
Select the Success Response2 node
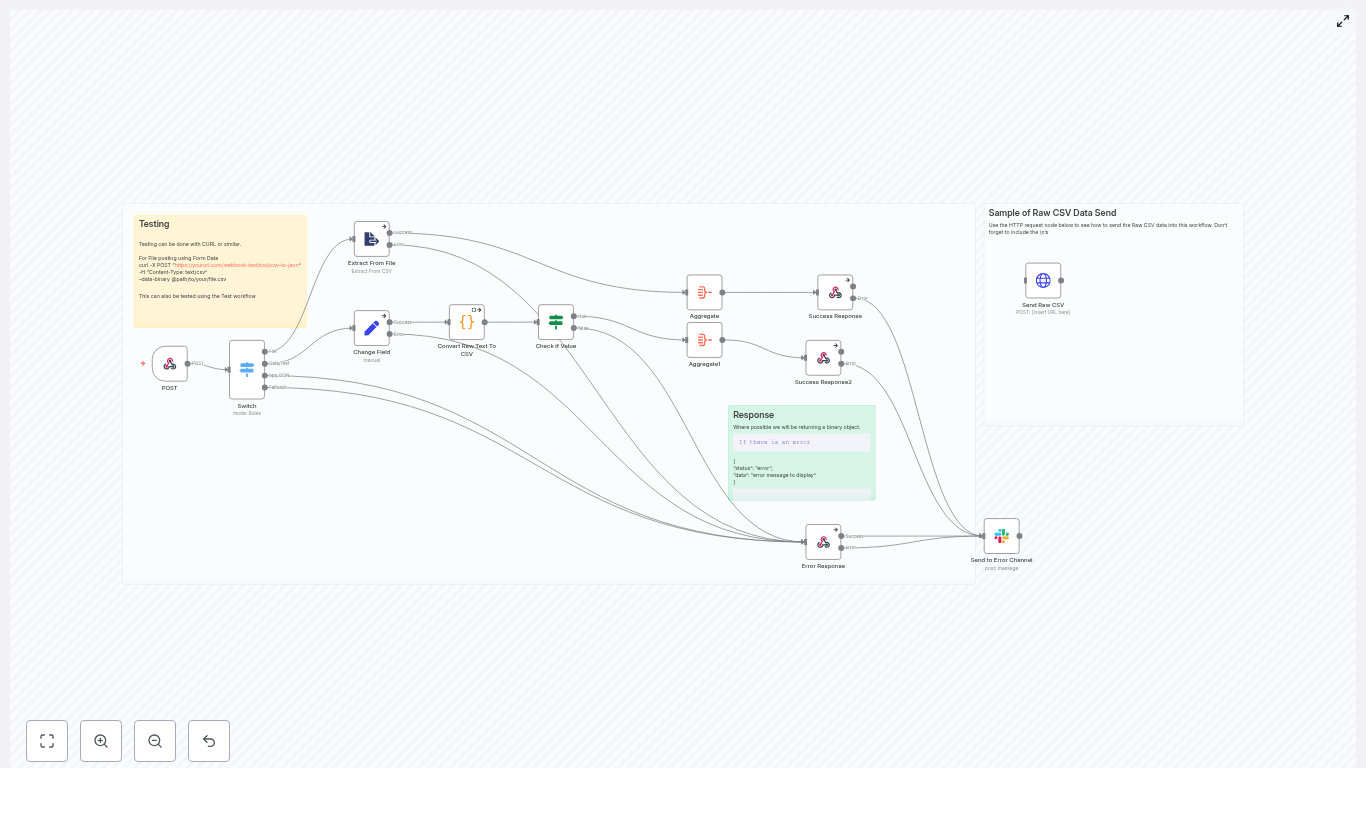[x=823, y=357]
